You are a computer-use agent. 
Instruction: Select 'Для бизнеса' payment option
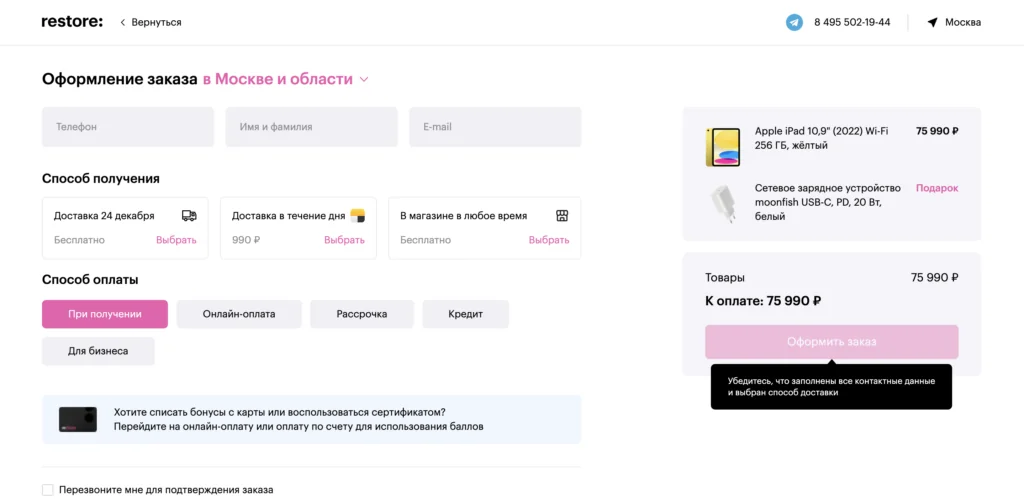tap(98, 351)
